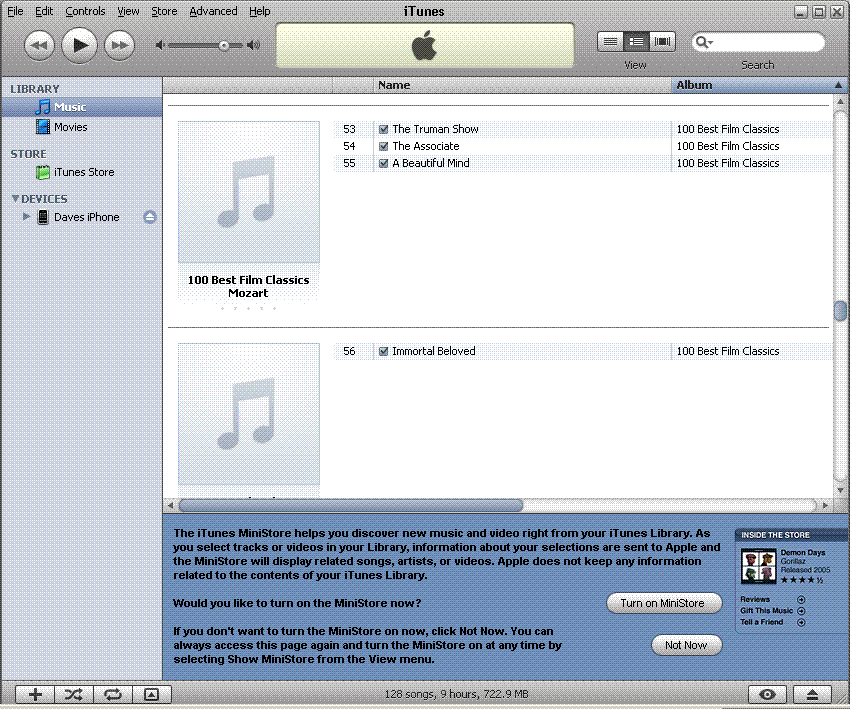Add a playlist with the plus button
The image size is (850, 709).
click(x=35, y=694)
